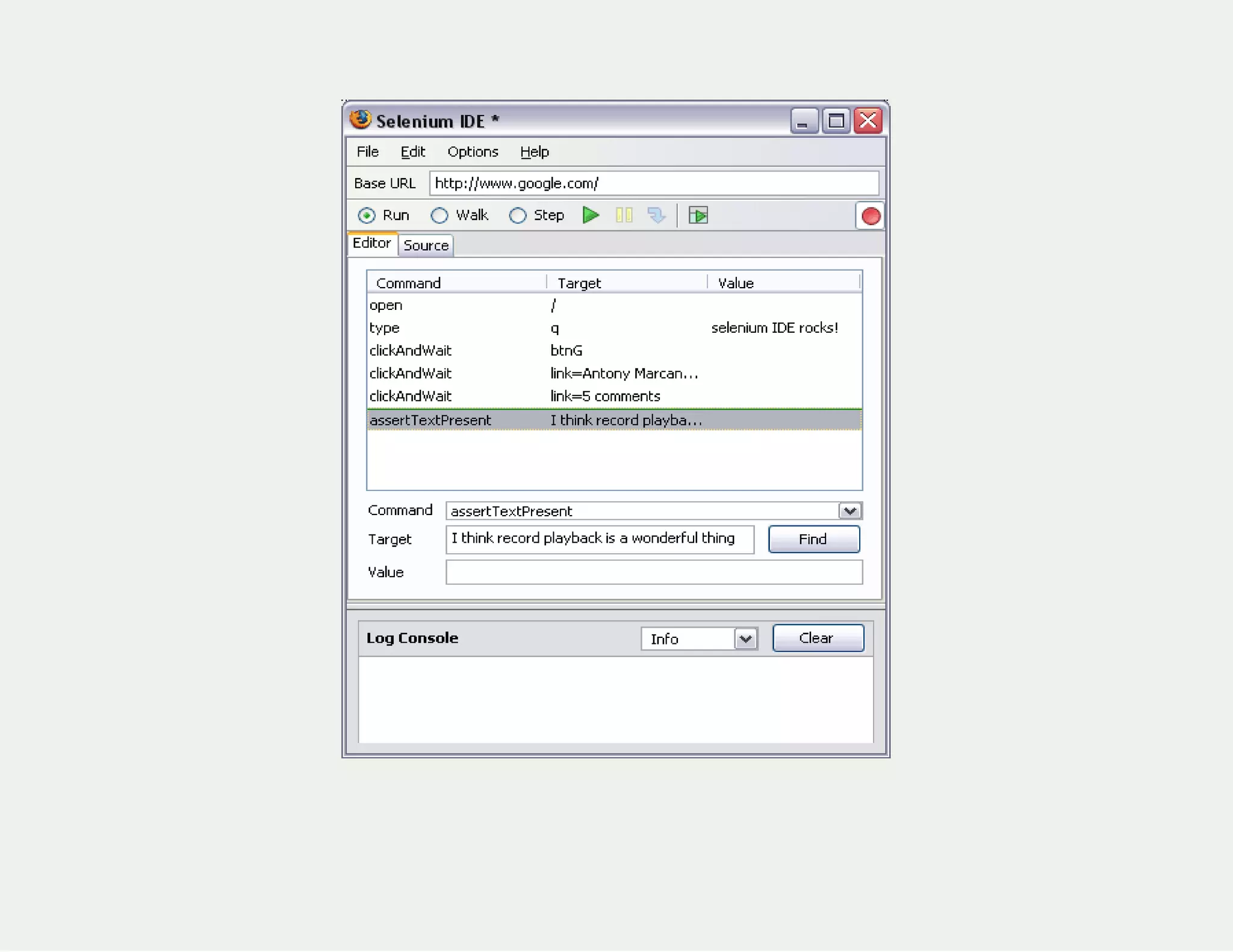Open the Info log level dropdown

point(745,638)
